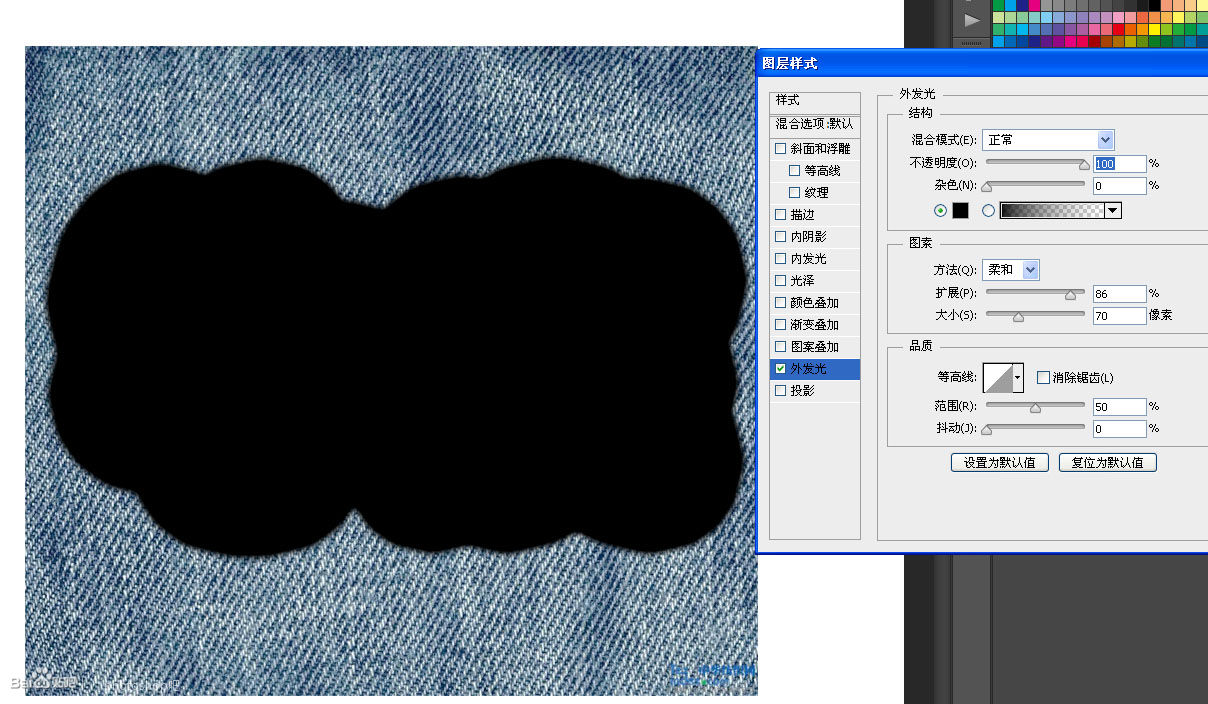
Task: Tick the 描边 checkbox
Action: tap(781, 215)
